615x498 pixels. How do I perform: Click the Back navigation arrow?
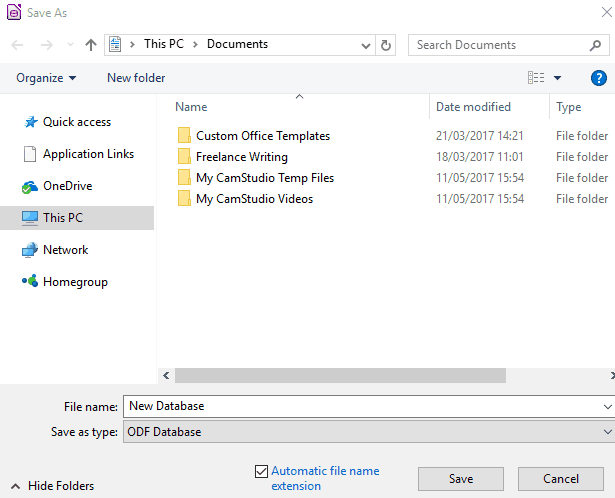pos(17,45)
